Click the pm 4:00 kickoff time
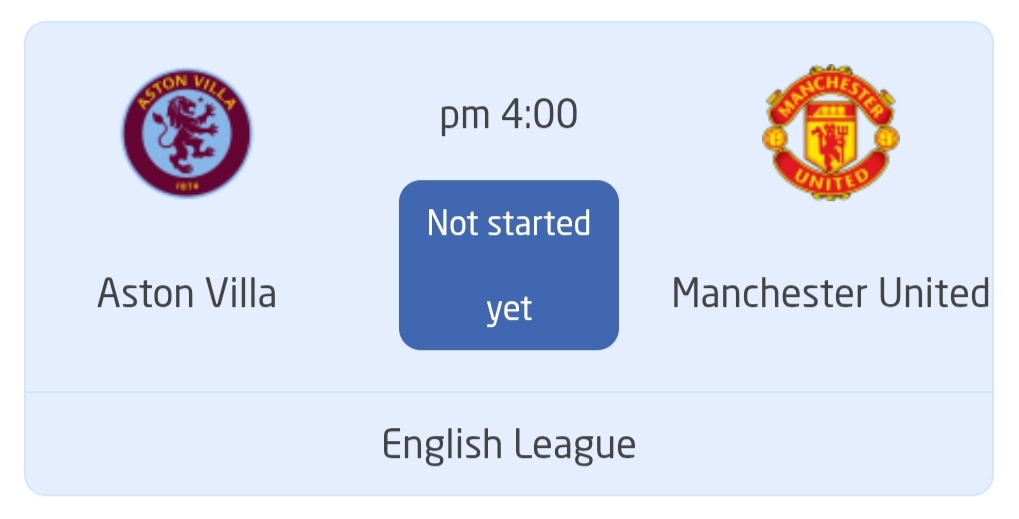 tap(509, 114)
